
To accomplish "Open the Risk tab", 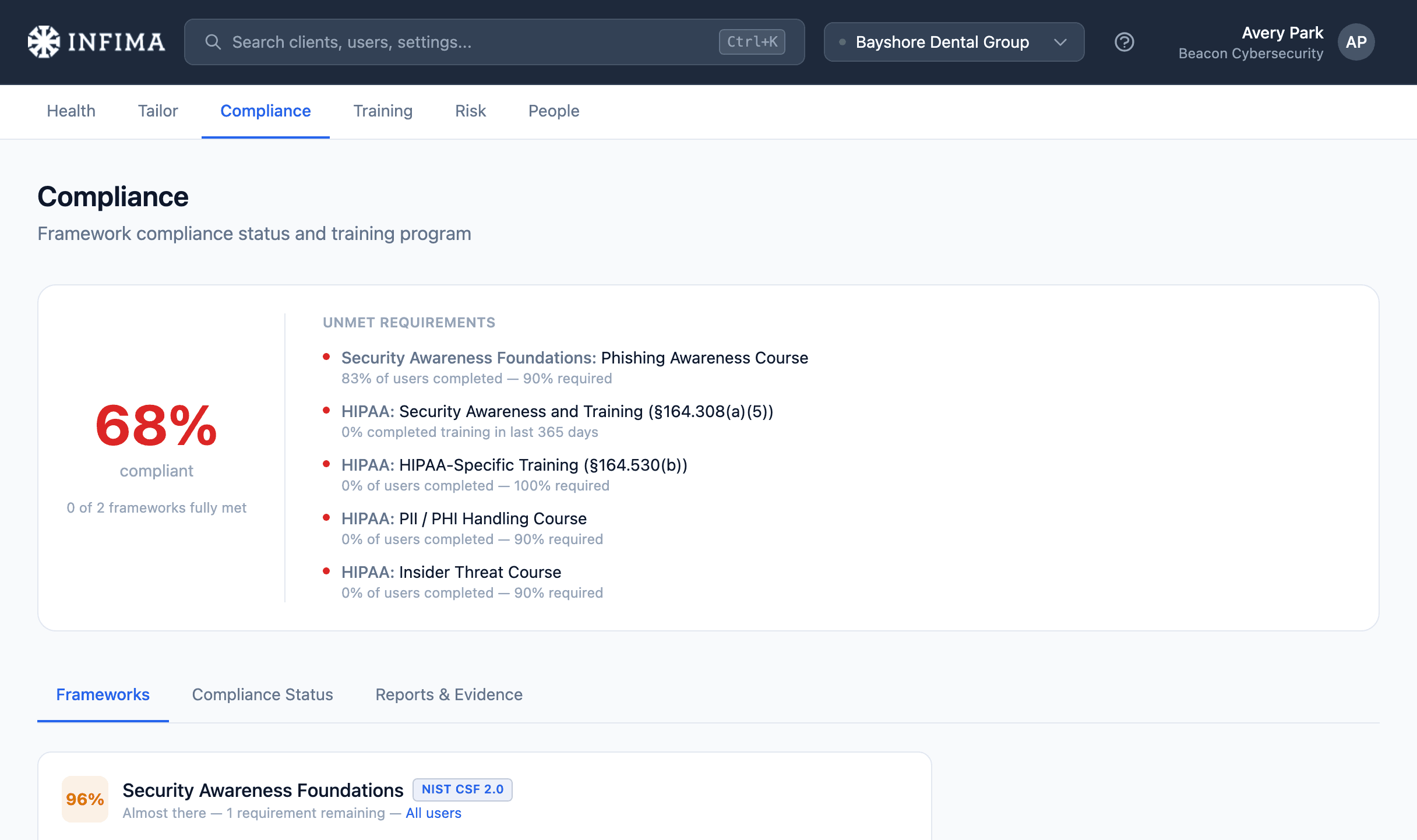I will (470, 111).
